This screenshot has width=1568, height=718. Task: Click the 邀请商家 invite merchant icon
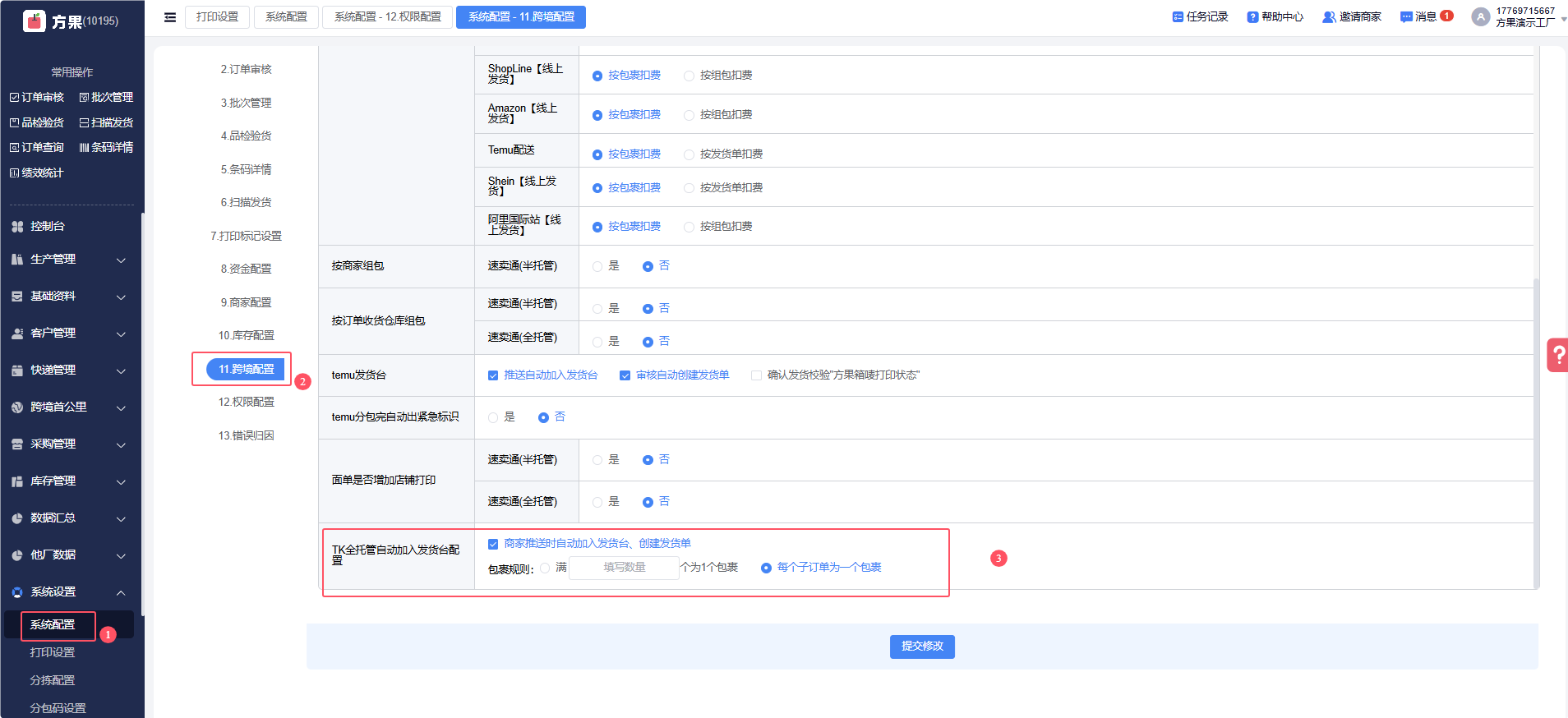1328,17
